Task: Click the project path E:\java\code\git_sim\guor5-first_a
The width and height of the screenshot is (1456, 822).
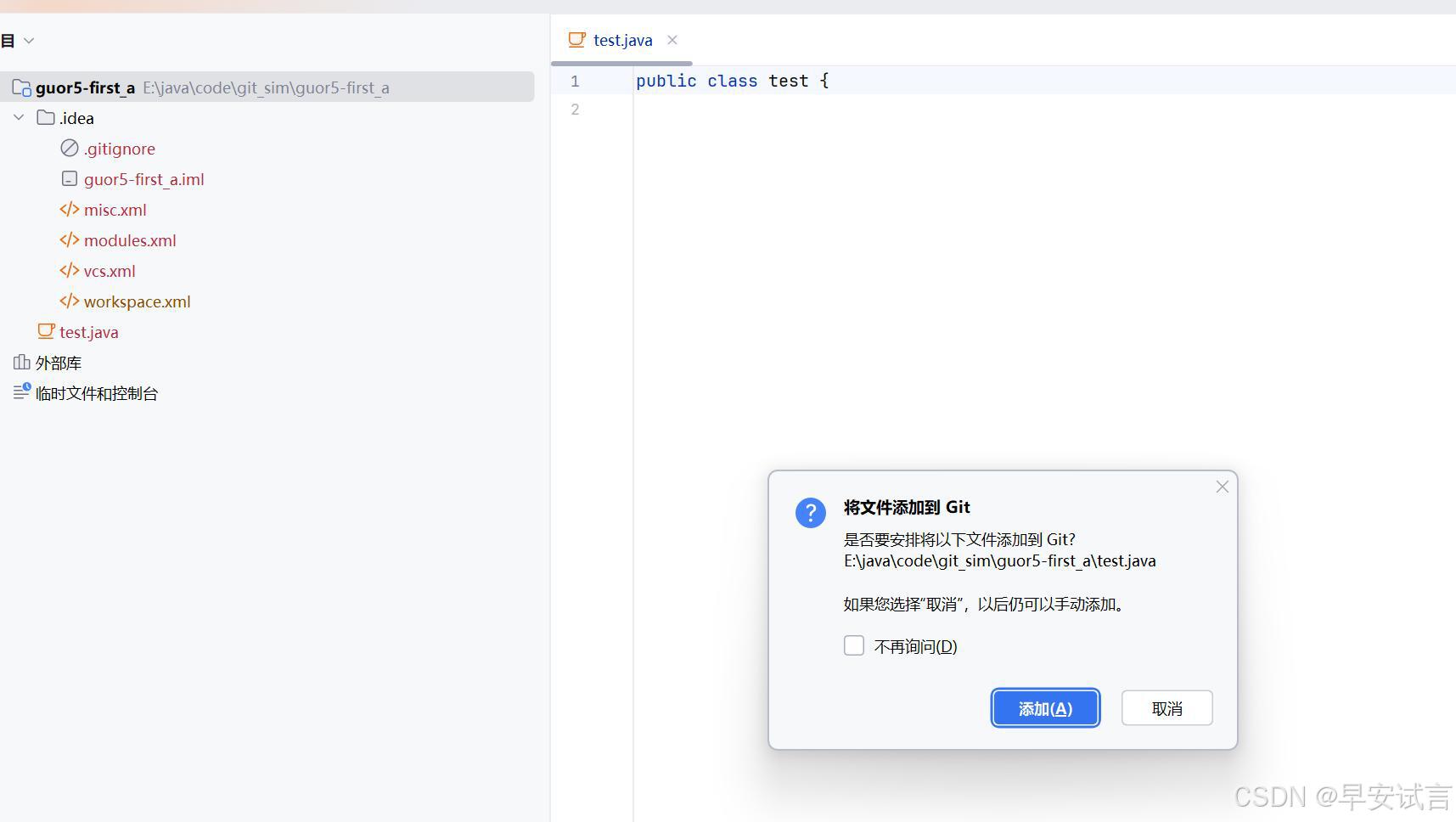Action: click(266, 87)
